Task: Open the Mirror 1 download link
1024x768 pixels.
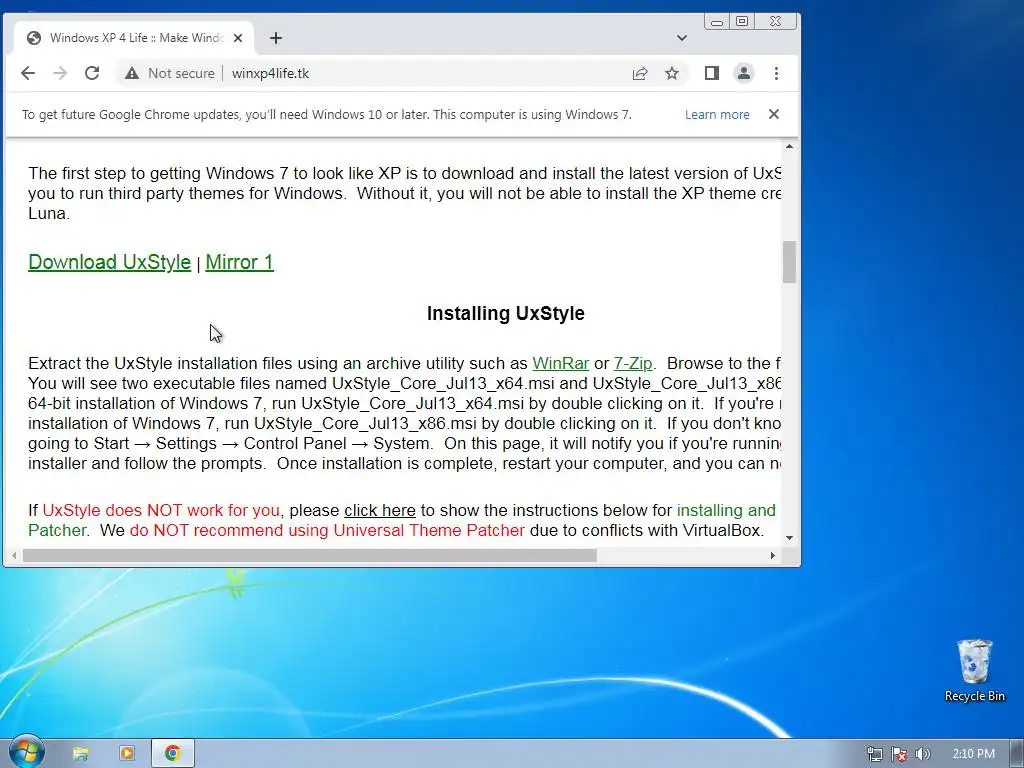Action: [240, 262]
